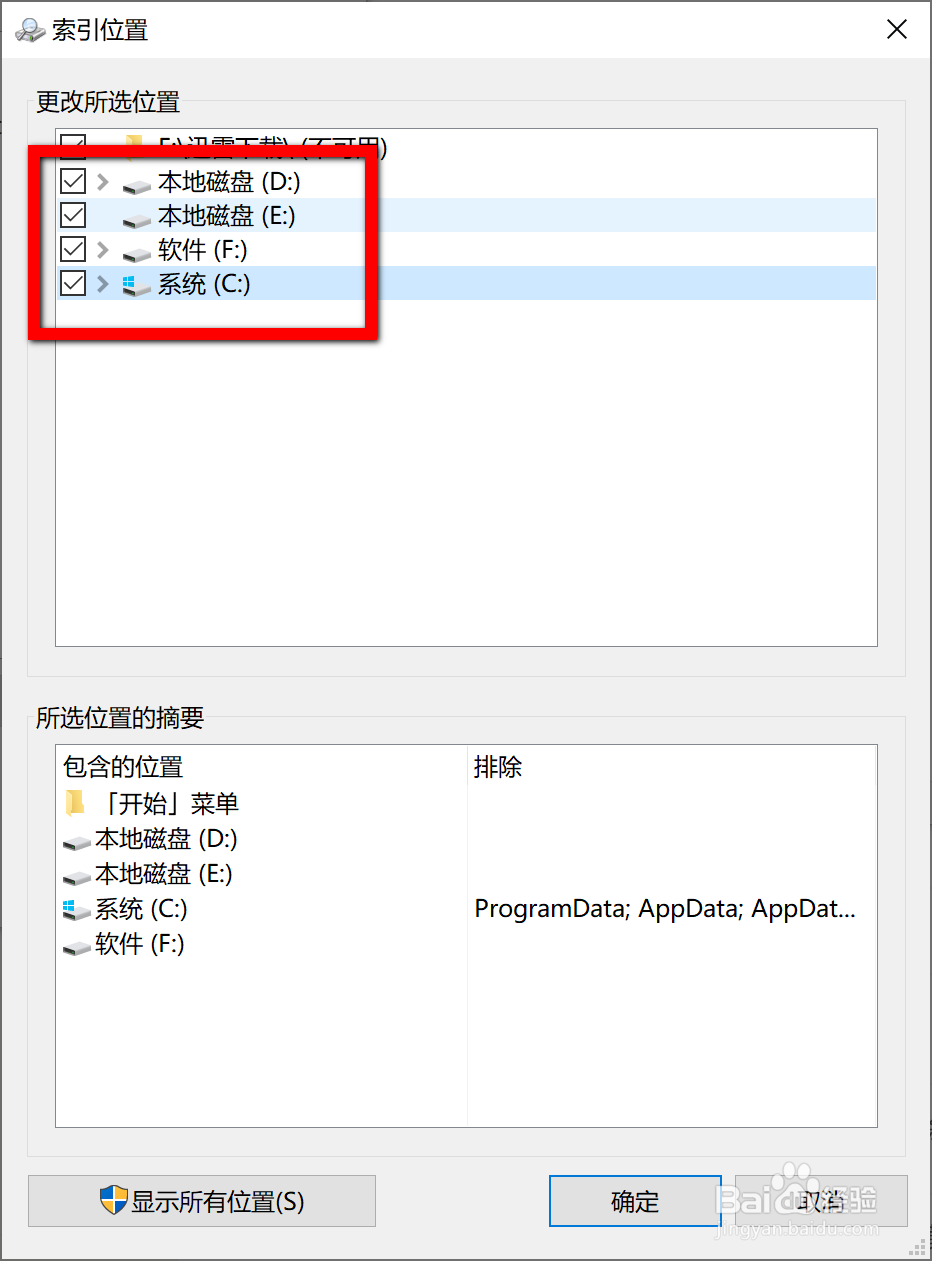Expand the 系统 (C:) tree node

102,284
